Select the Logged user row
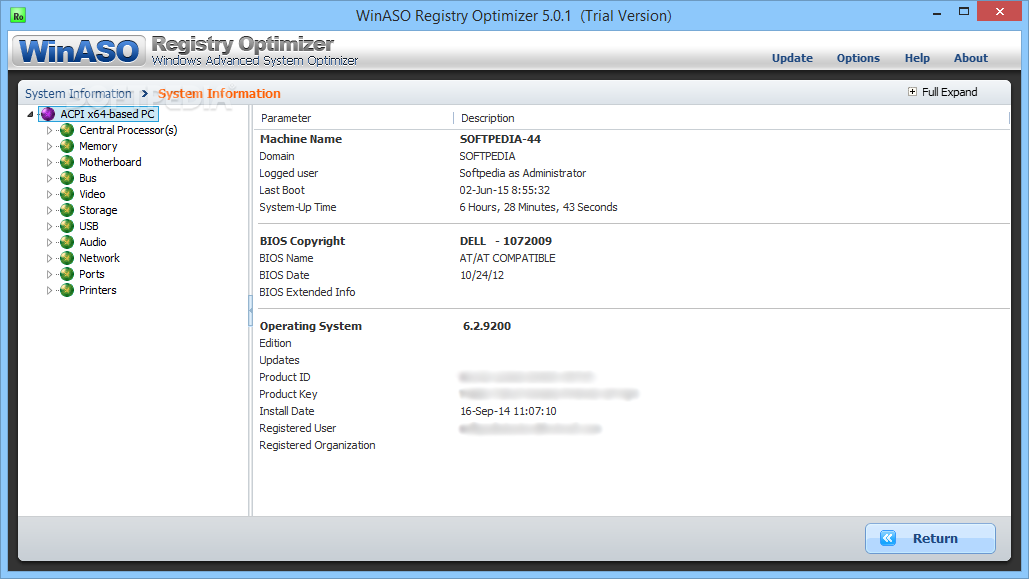 click(631, 173)
